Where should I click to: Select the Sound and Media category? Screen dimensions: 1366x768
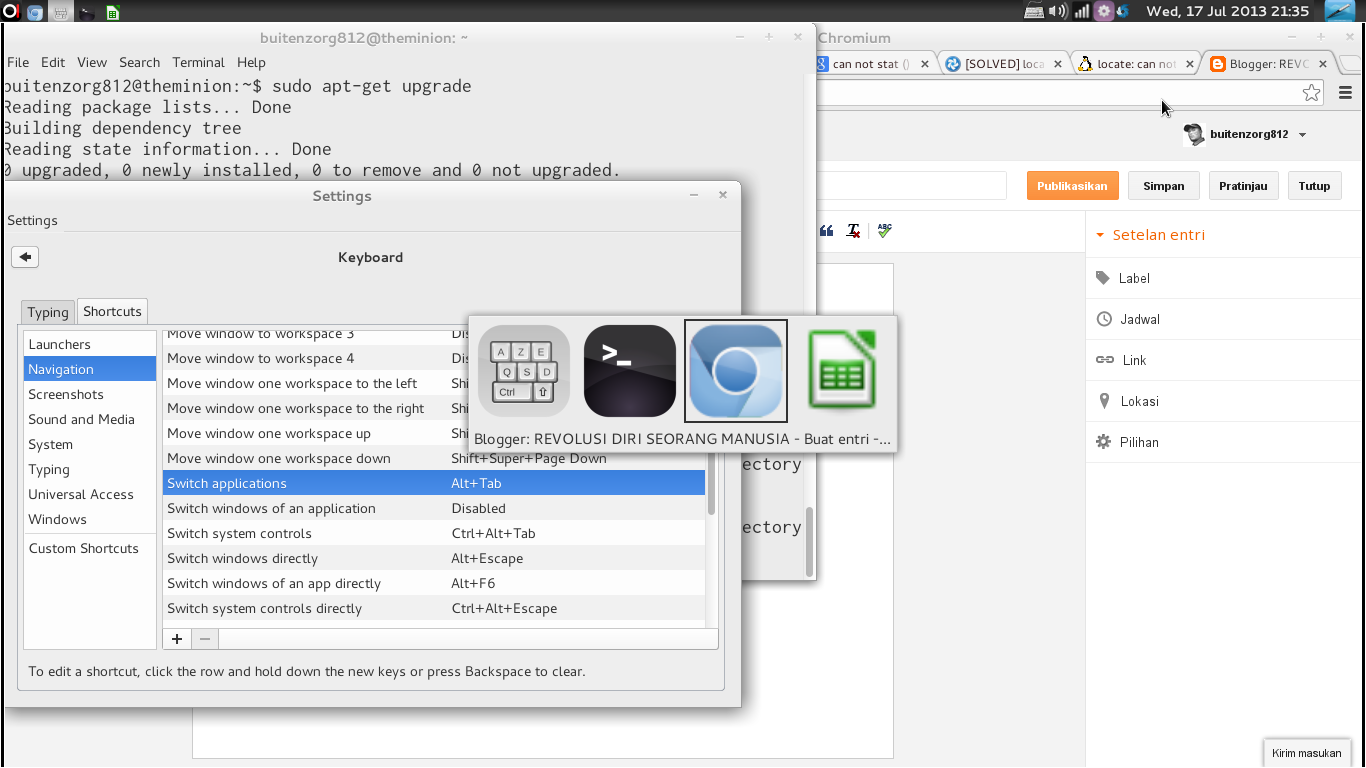point(90,419)
